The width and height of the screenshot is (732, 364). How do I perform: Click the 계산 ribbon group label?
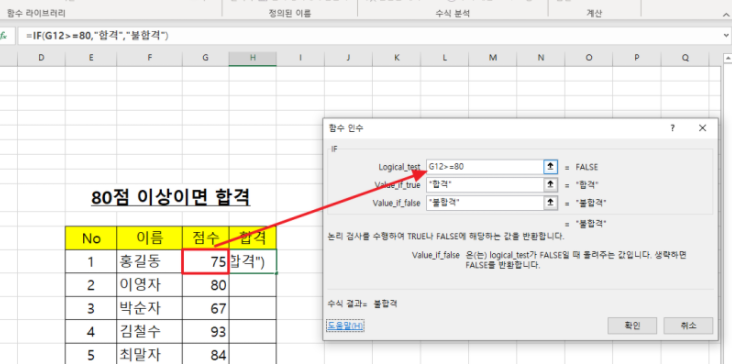click(x=594, y=14)
